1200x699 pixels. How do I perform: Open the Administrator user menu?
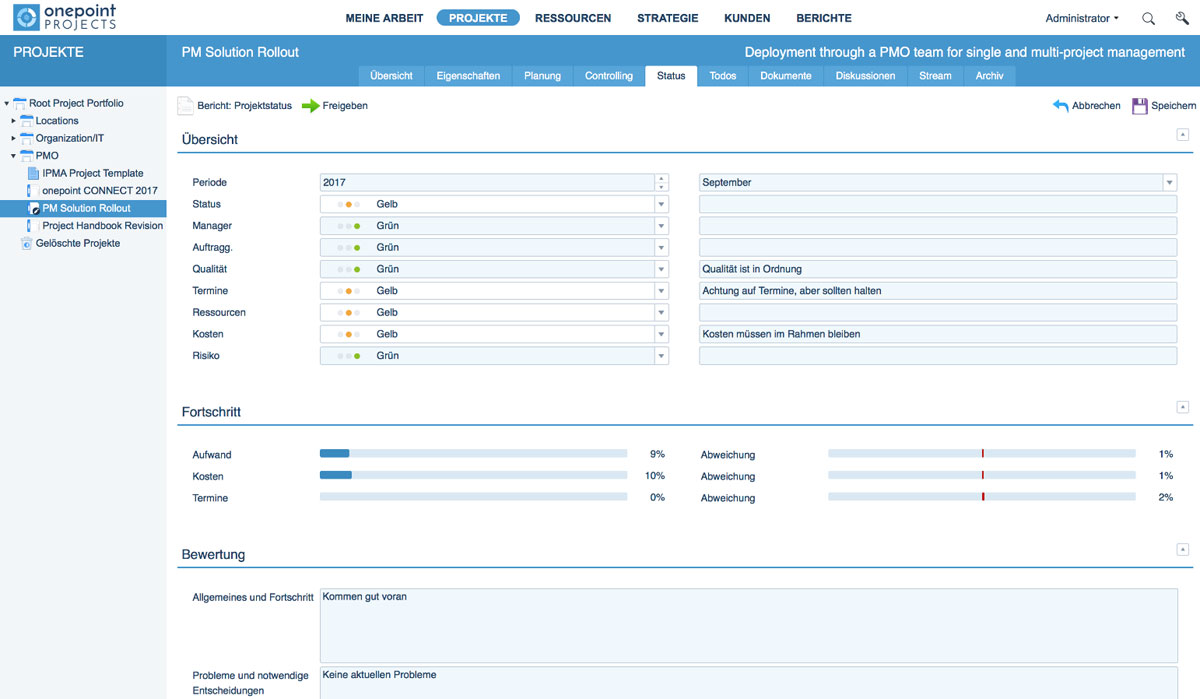[x=1081, y=18]
